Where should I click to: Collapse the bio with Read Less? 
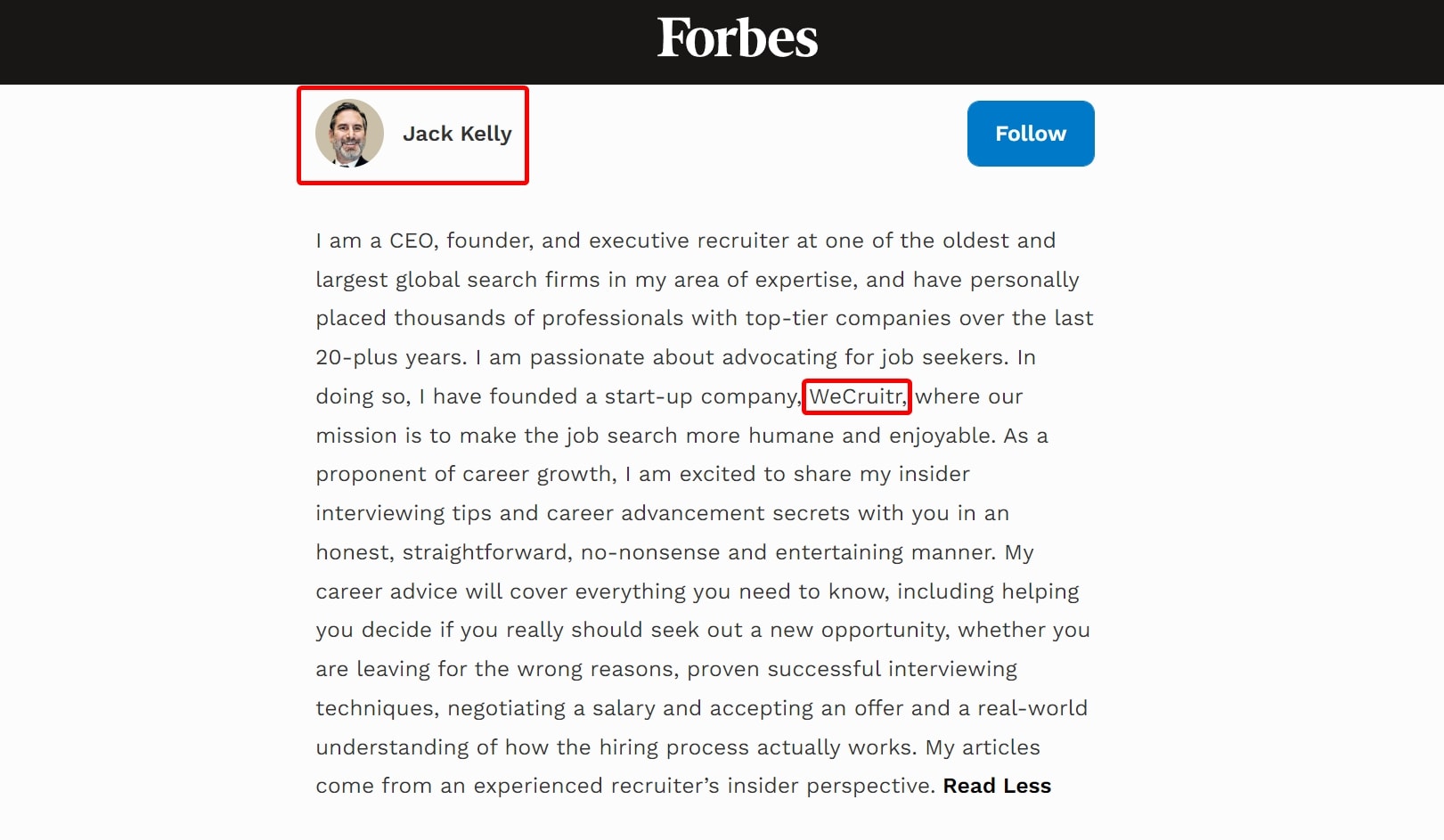pos(997,786)
